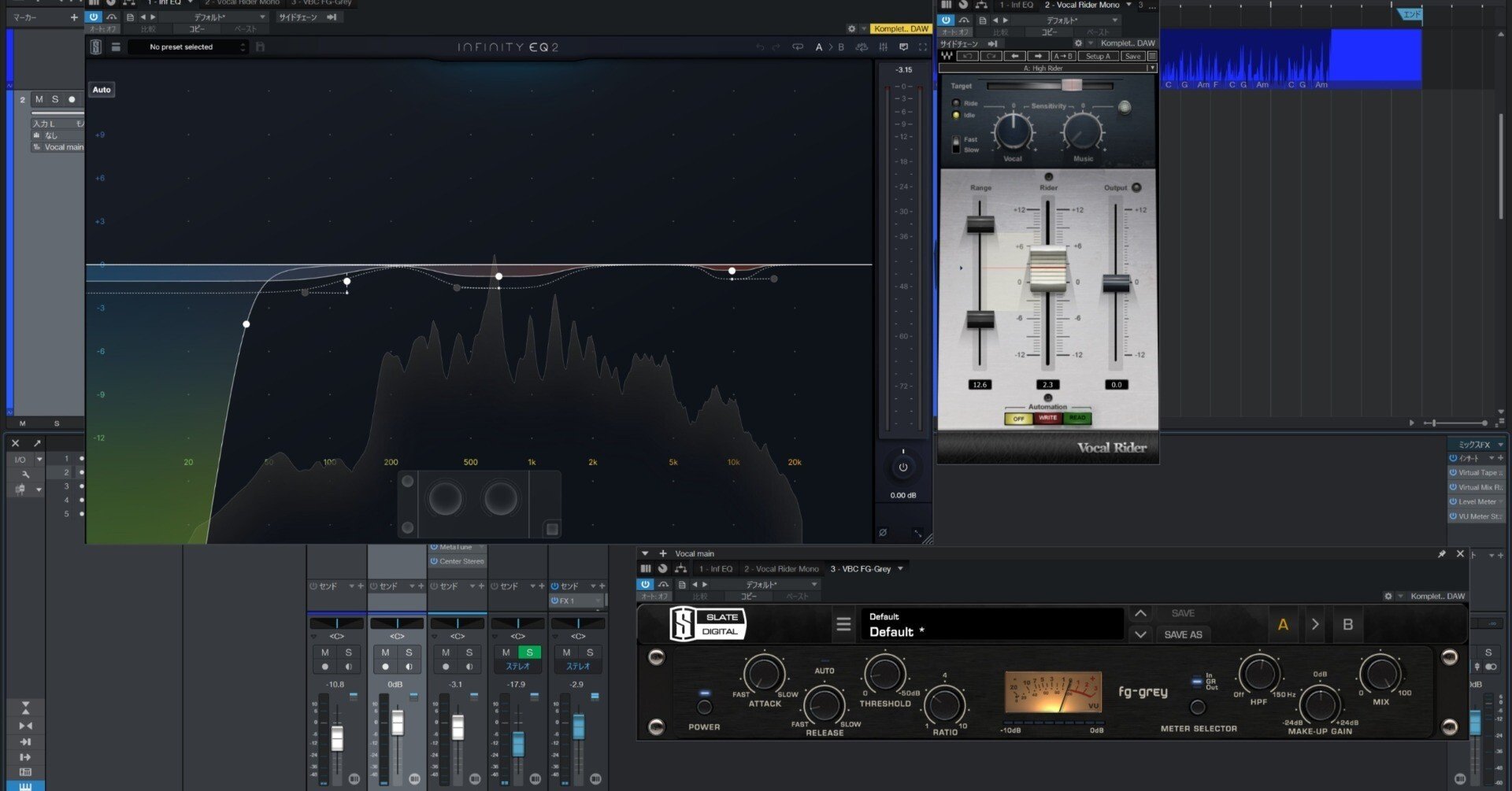This screenshot has width=1512, height=791.
Task: Click the Target slider handle in Vocal Rider
Action: [1073, 85]
